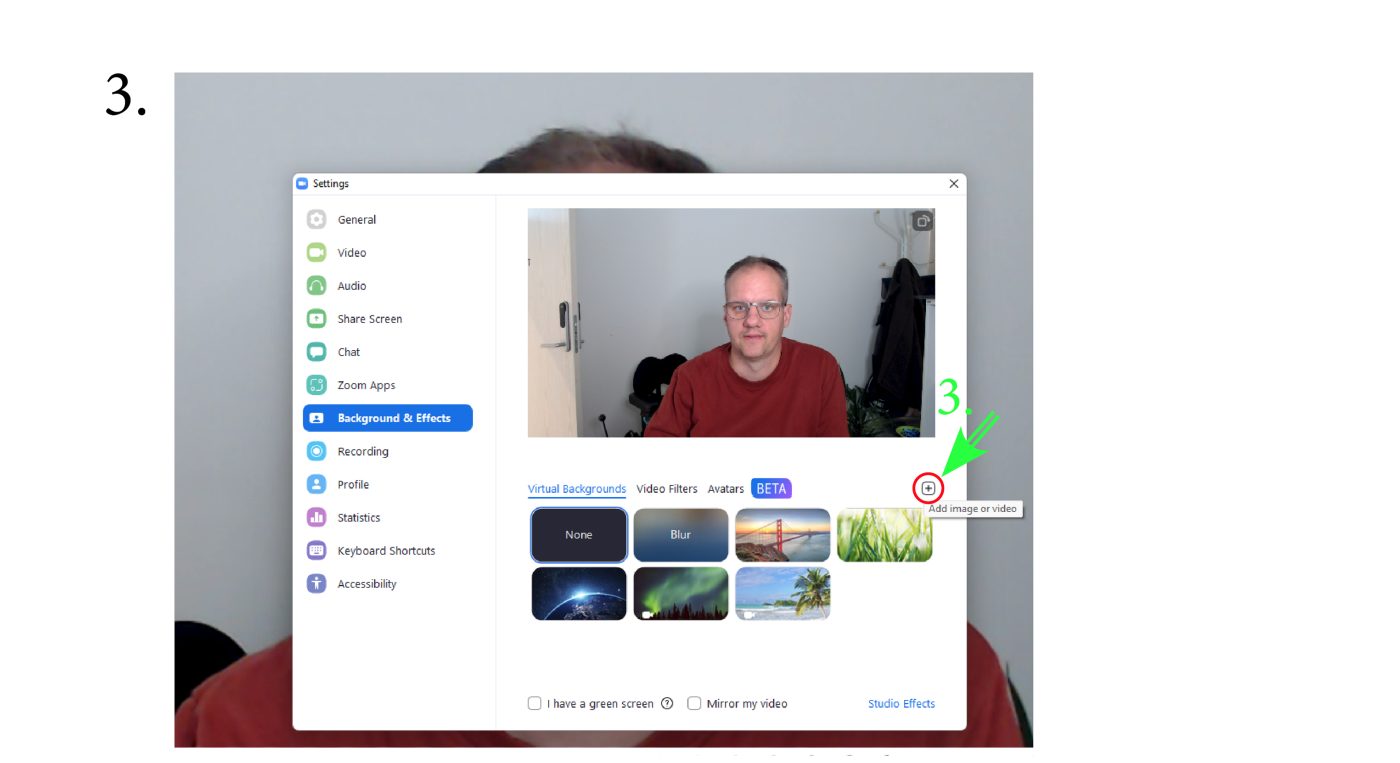Click the Statistics bar chart icon
The width and height of the screenshot is (1400, 763).
(316, 517)
